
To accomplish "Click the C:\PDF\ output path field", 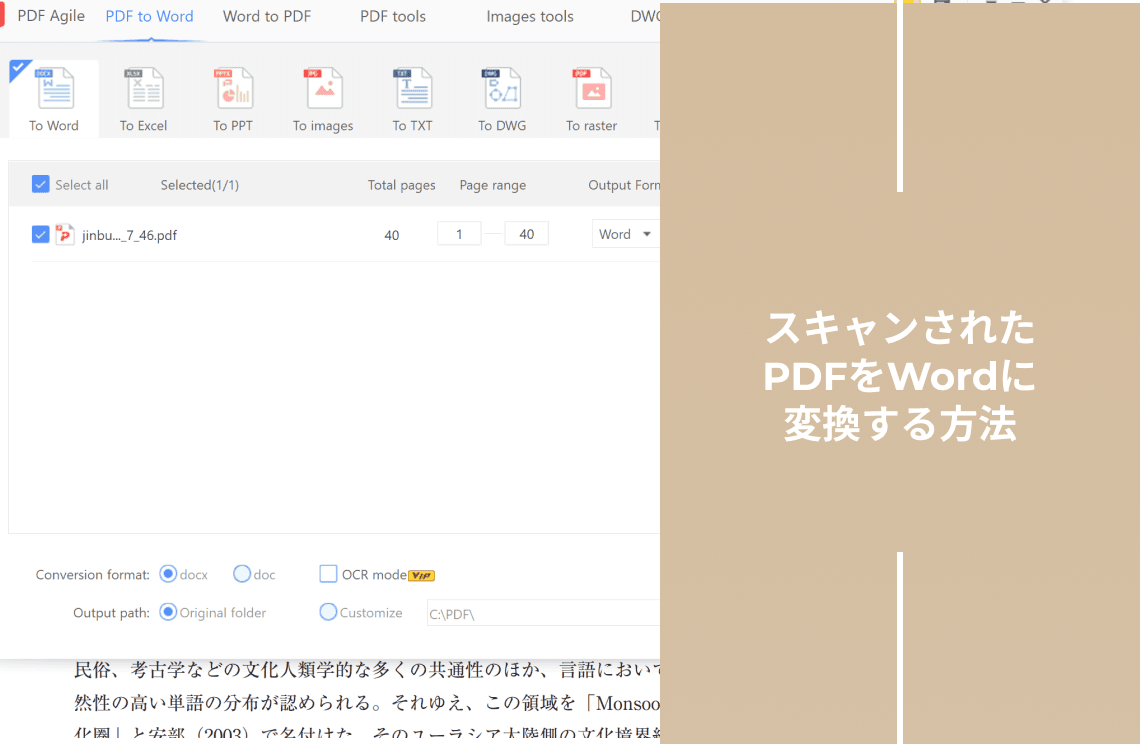I will 543,612.
